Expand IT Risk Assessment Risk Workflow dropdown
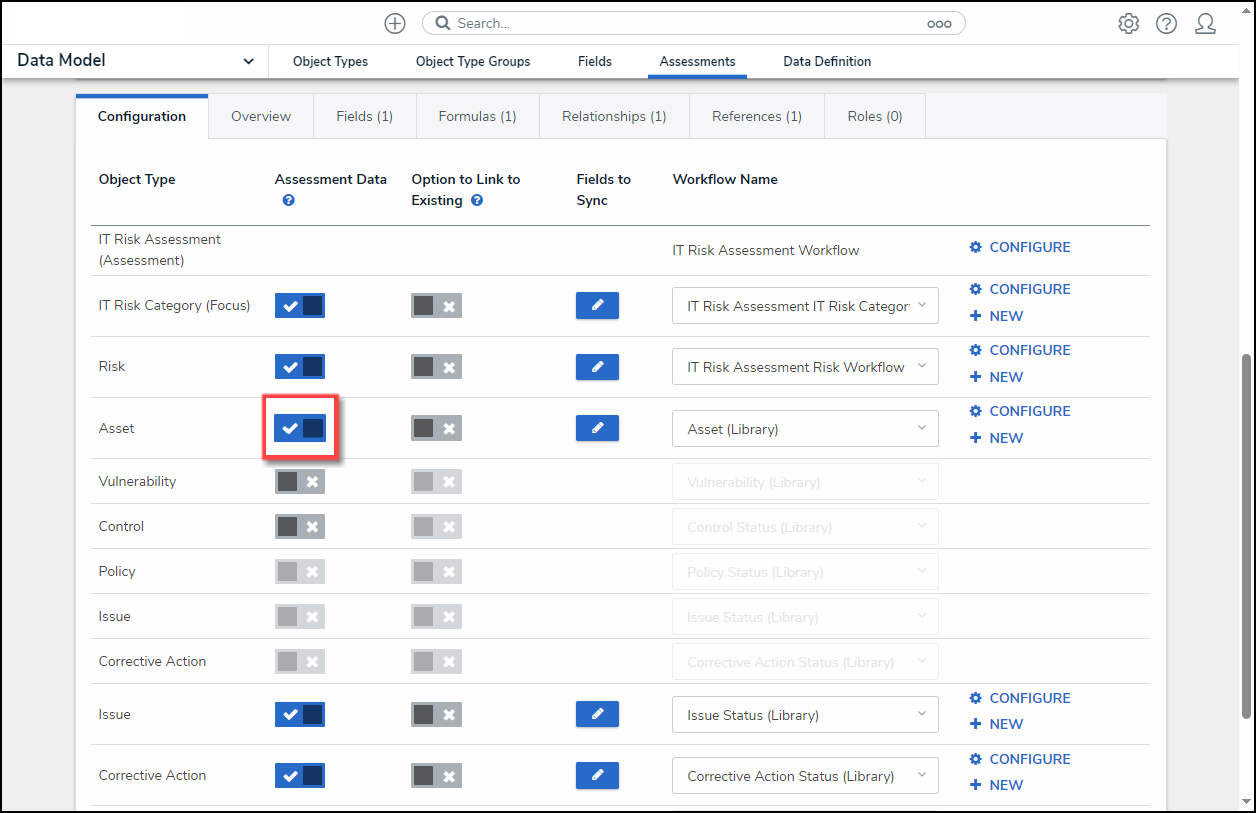Viewport: 1256px width, 813px height. [x=805, y=367]
